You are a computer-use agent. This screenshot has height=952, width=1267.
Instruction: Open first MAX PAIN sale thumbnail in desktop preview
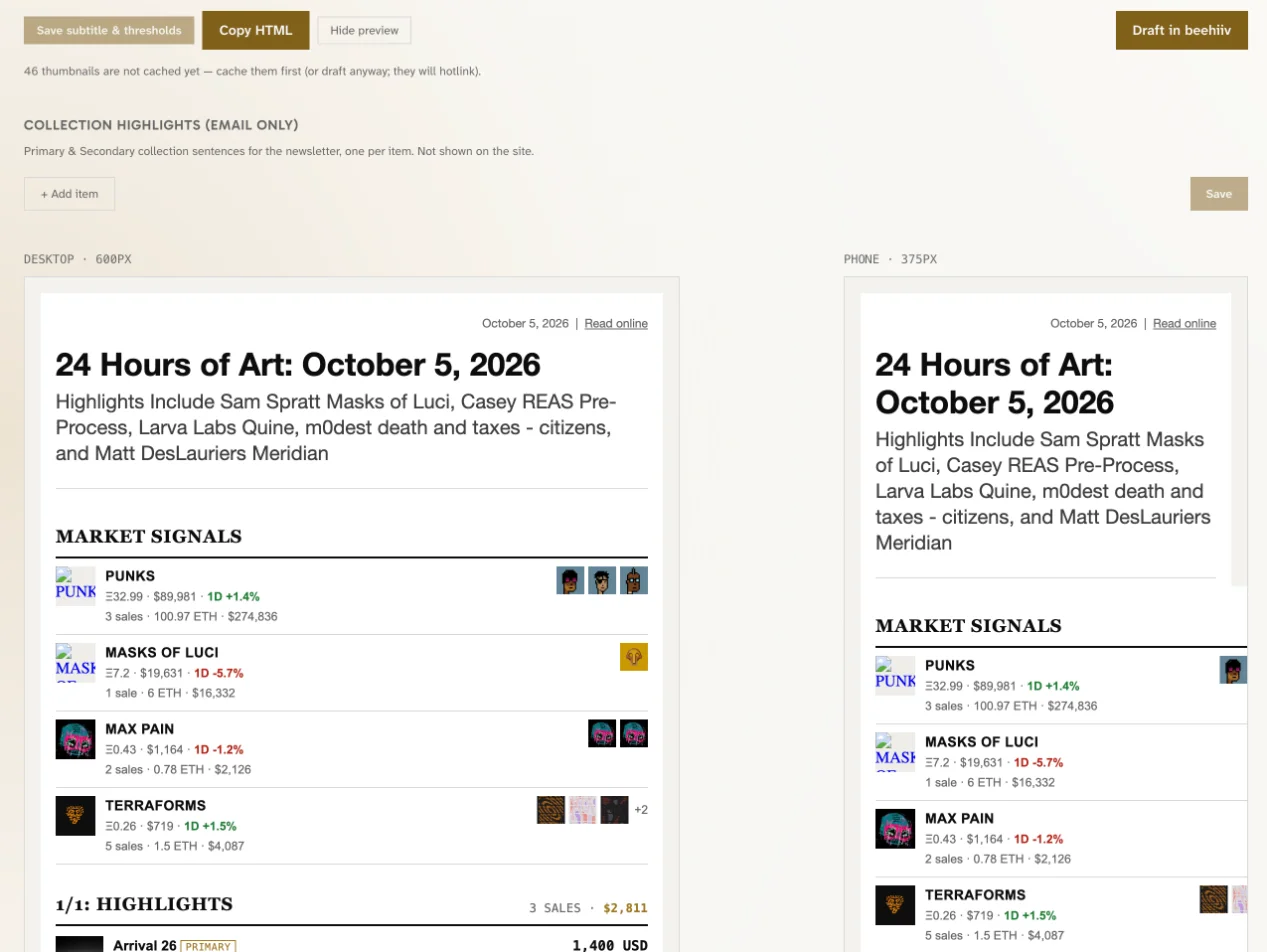(x=602, y=733)
